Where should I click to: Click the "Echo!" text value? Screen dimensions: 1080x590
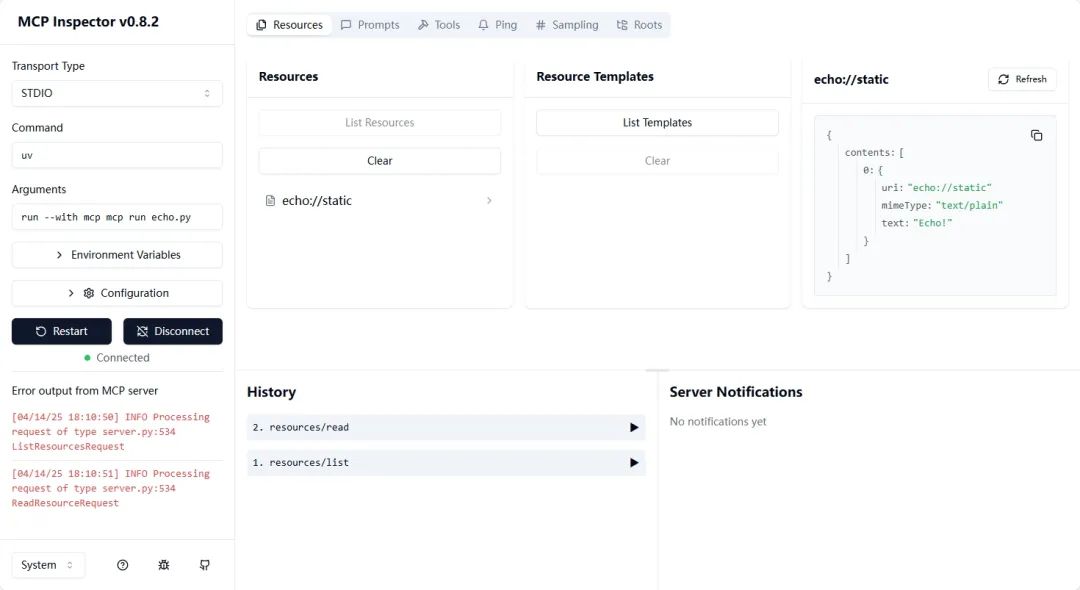coord(933,223)
